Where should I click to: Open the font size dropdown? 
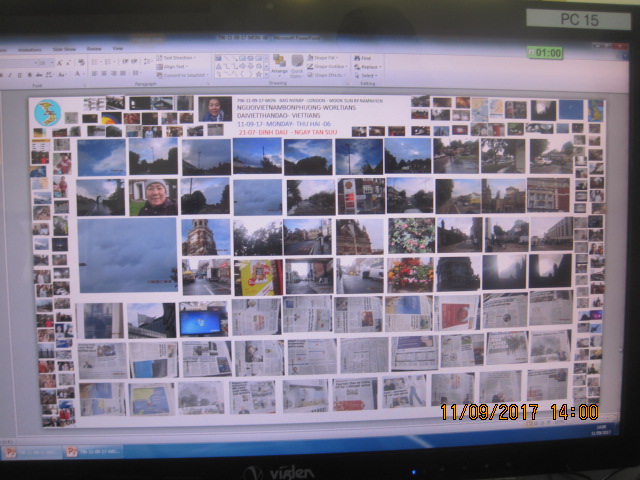tap(52, 62)
